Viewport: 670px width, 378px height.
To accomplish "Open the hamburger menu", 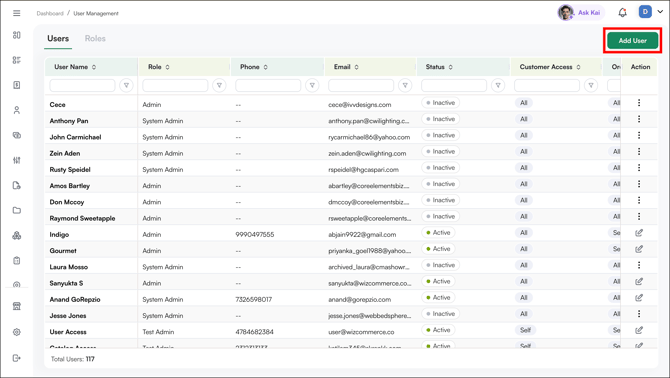I will point(17,13).
